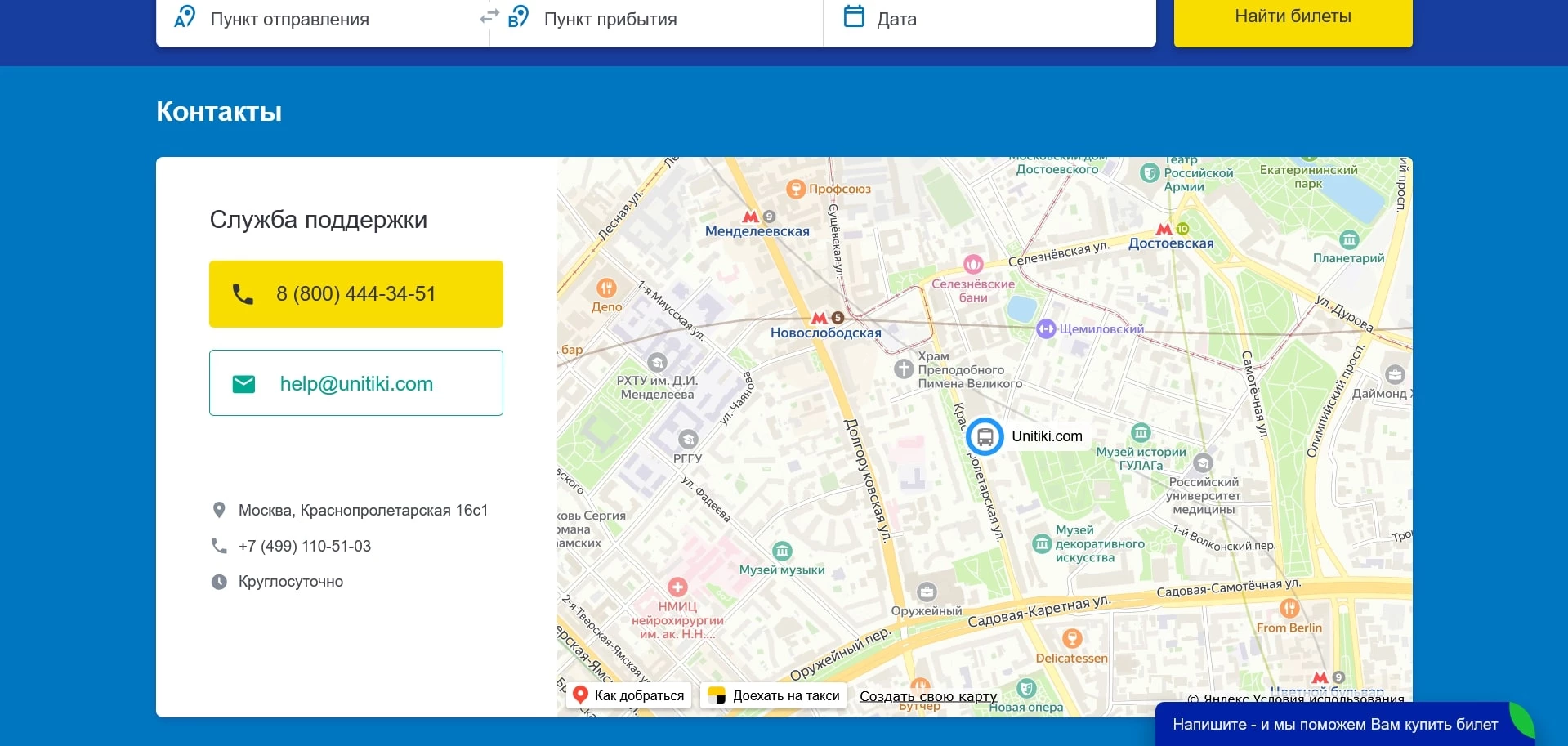This screenshot has width=1568, height=746.
Task: Click the help@unitiki.com email button
Action: pyautogui.click(x=355, y=383)
